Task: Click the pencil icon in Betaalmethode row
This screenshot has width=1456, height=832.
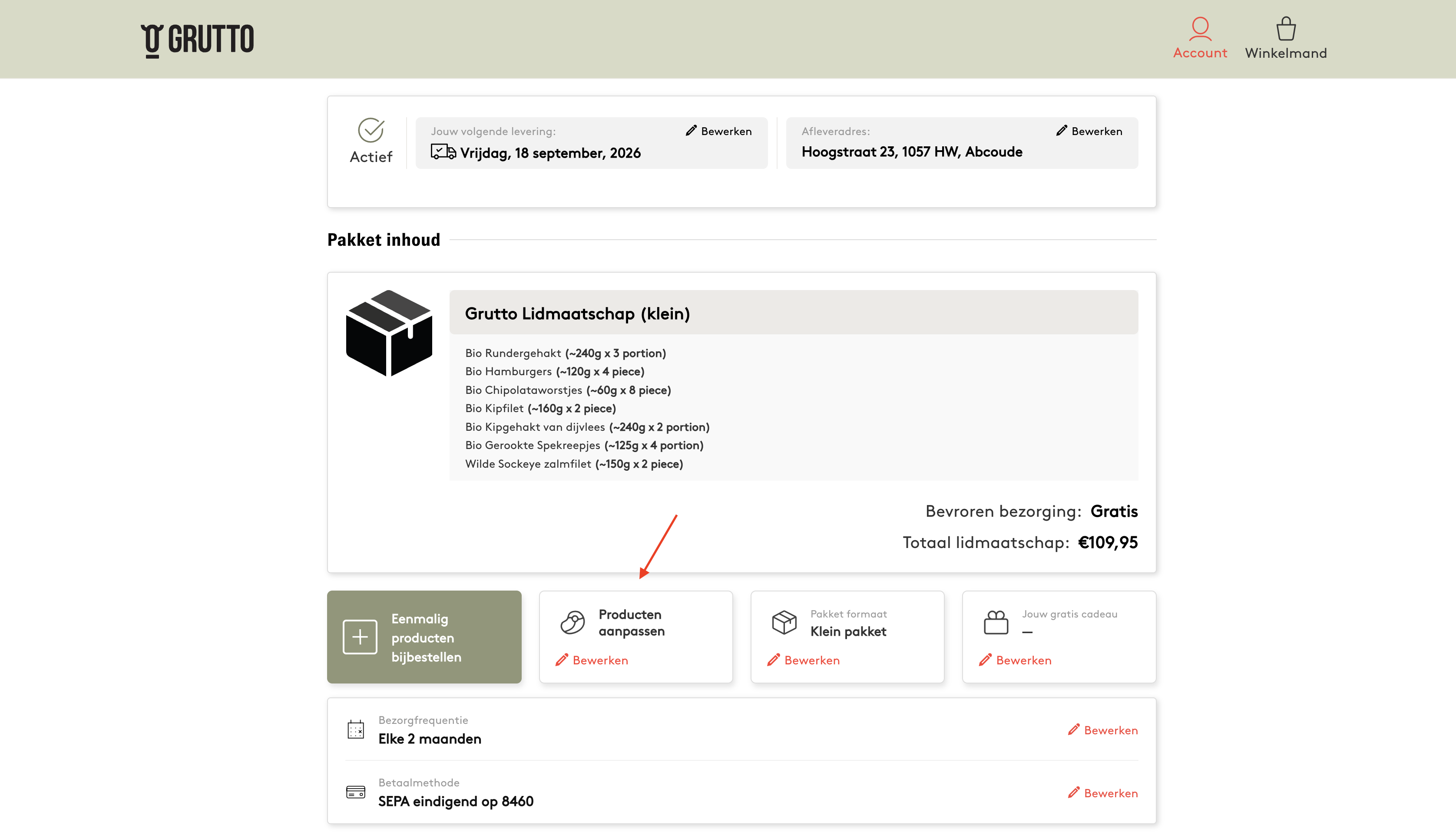Action: 1074,792
